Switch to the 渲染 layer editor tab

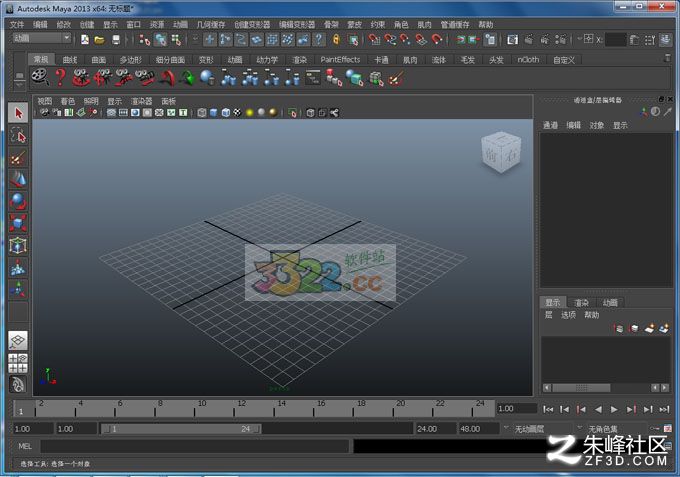pos(581,302)
